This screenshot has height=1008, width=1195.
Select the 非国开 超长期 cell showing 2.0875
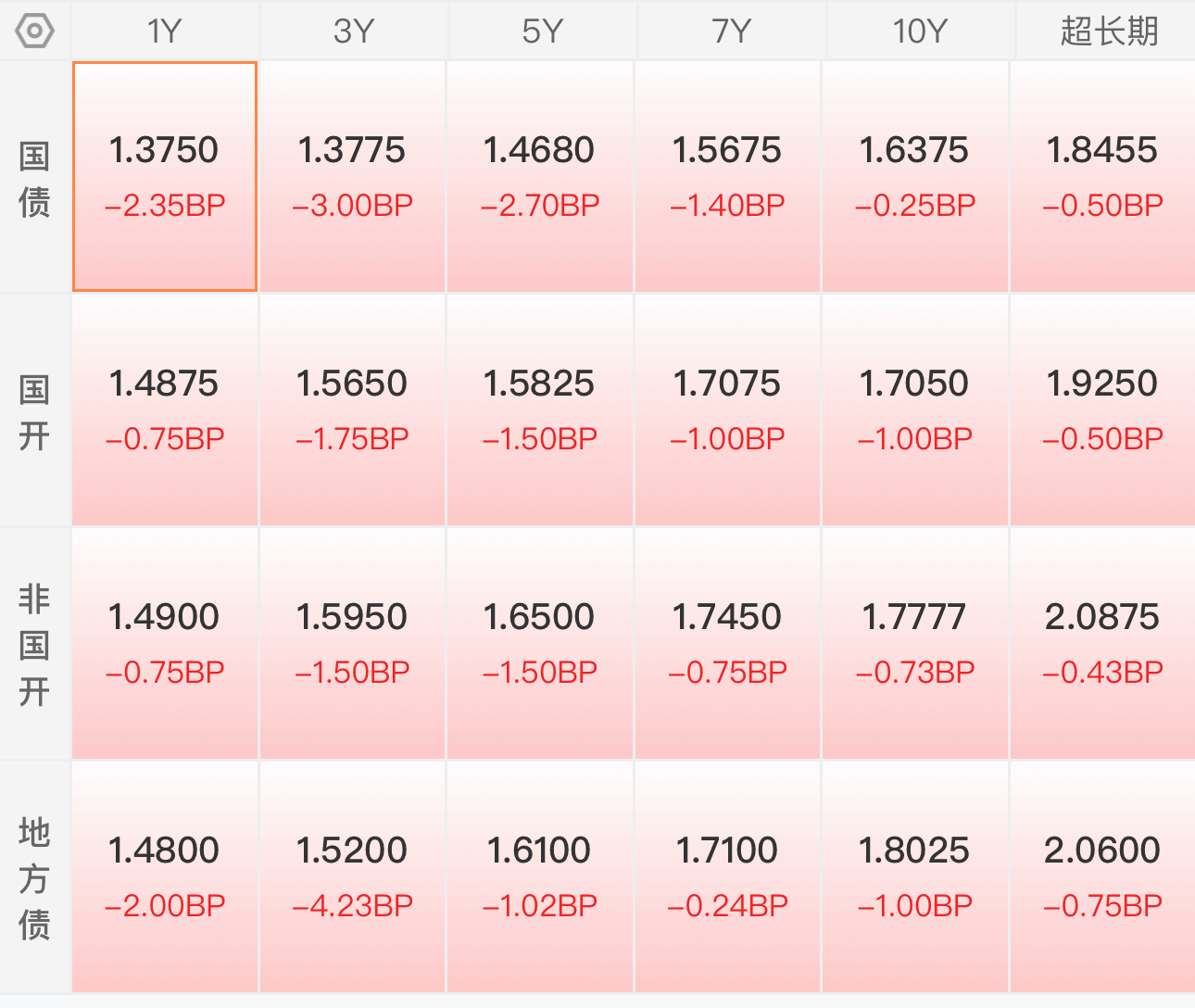point(1102,644)
